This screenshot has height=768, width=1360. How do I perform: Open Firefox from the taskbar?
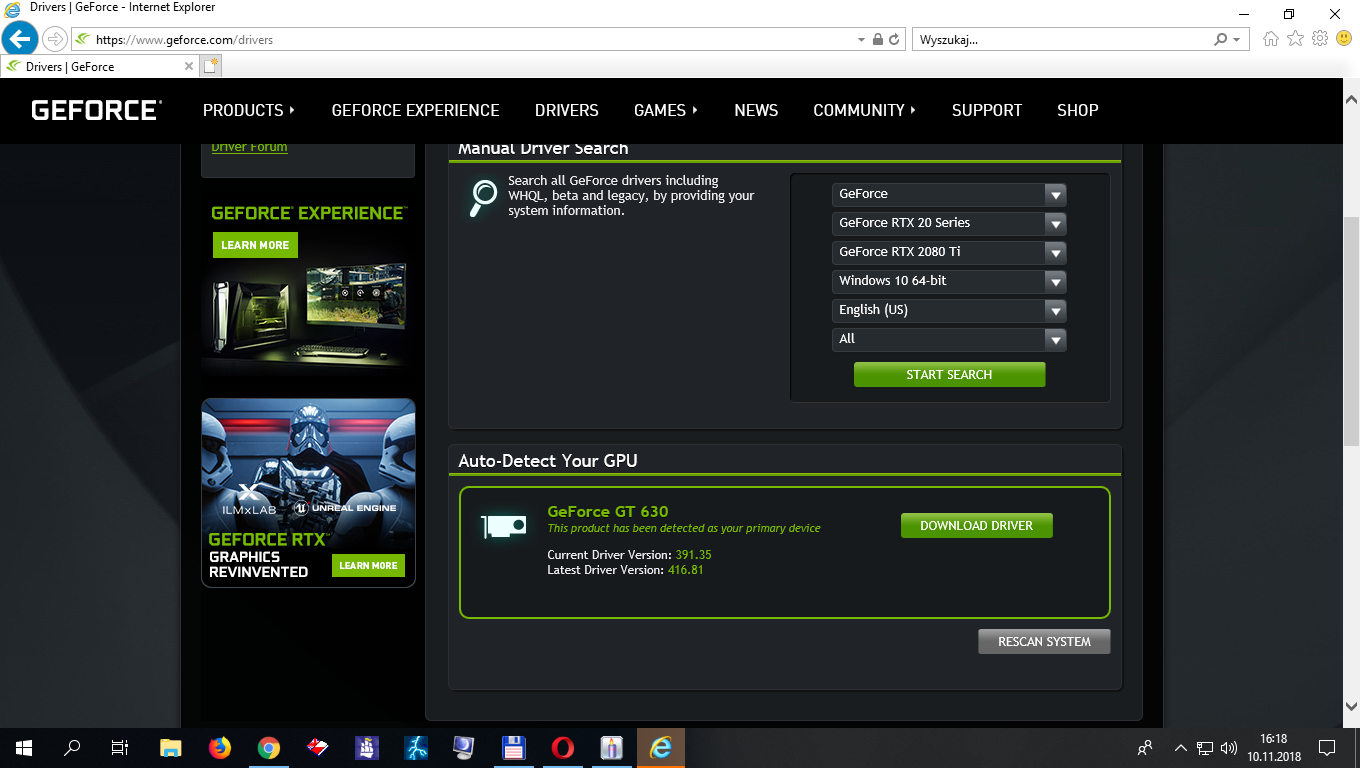220,748
